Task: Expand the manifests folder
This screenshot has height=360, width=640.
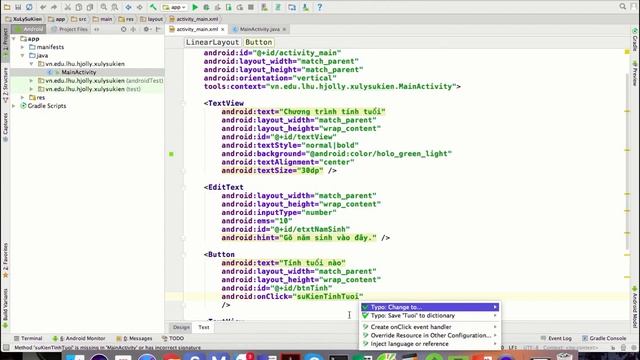Action: 23,47
